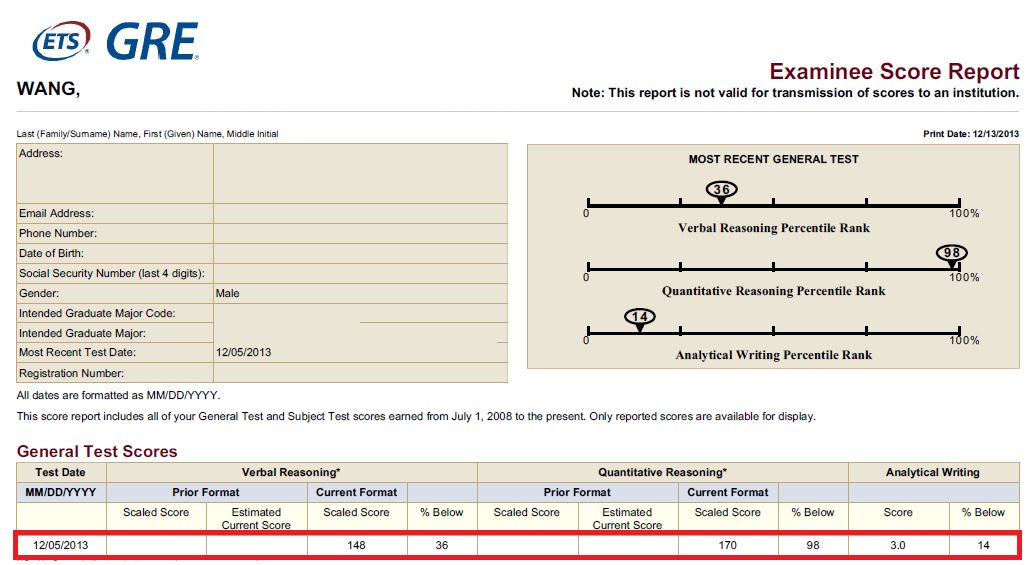Viewport: 1030px width, 565px height.
Task: Click the note about institution transmission validity
Action: tap(795, 93)
